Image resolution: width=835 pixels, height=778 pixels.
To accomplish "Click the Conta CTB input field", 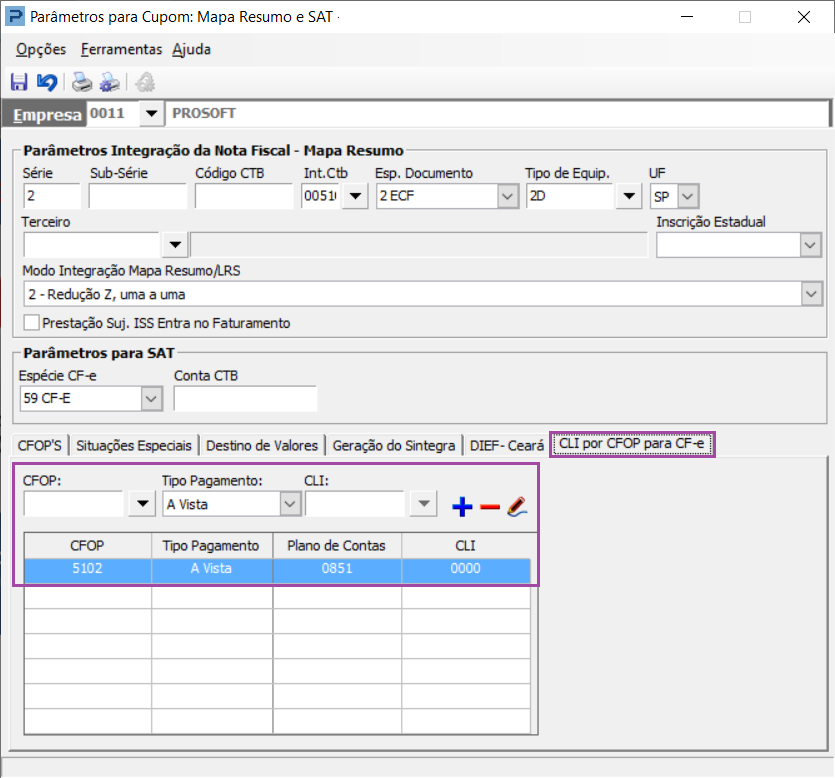I will (x=245, y=398).
